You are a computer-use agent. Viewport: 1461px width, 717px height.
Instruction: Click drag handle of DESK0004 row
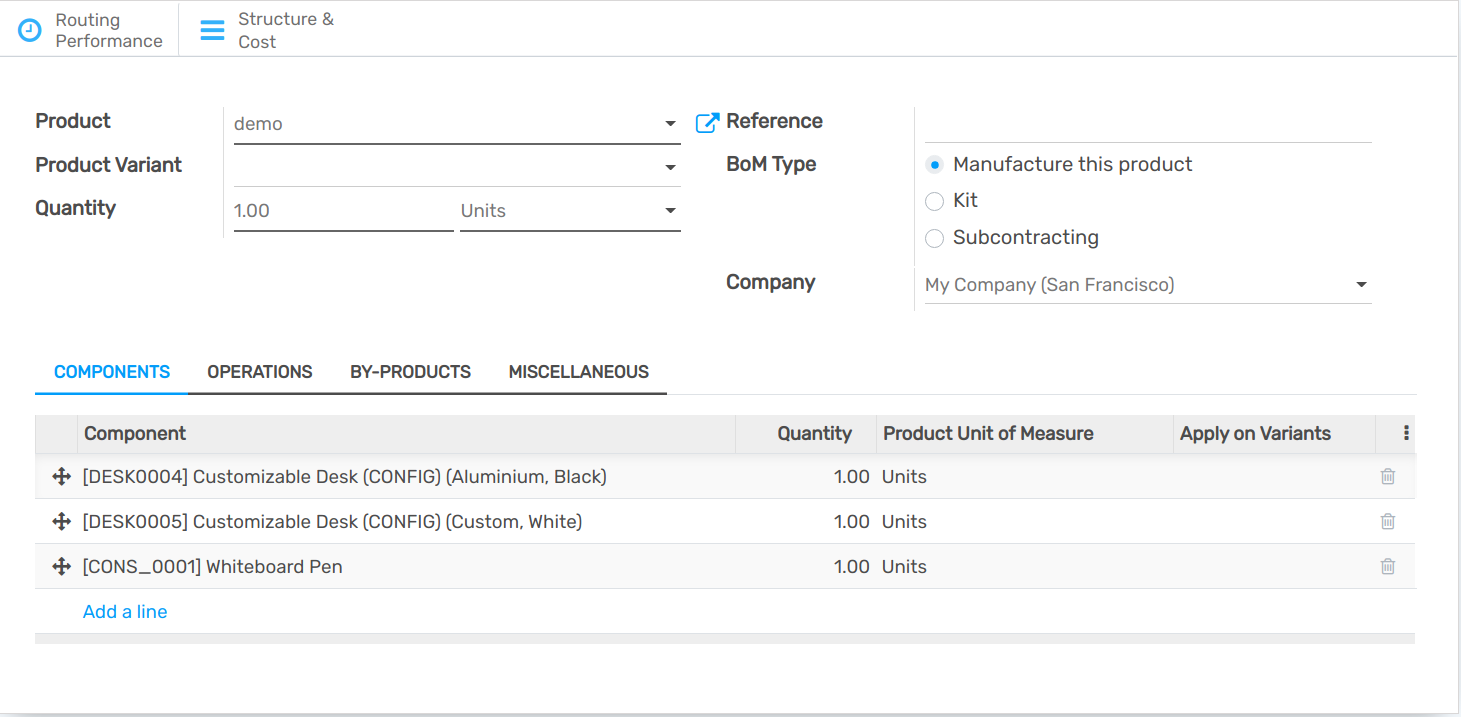61,477
